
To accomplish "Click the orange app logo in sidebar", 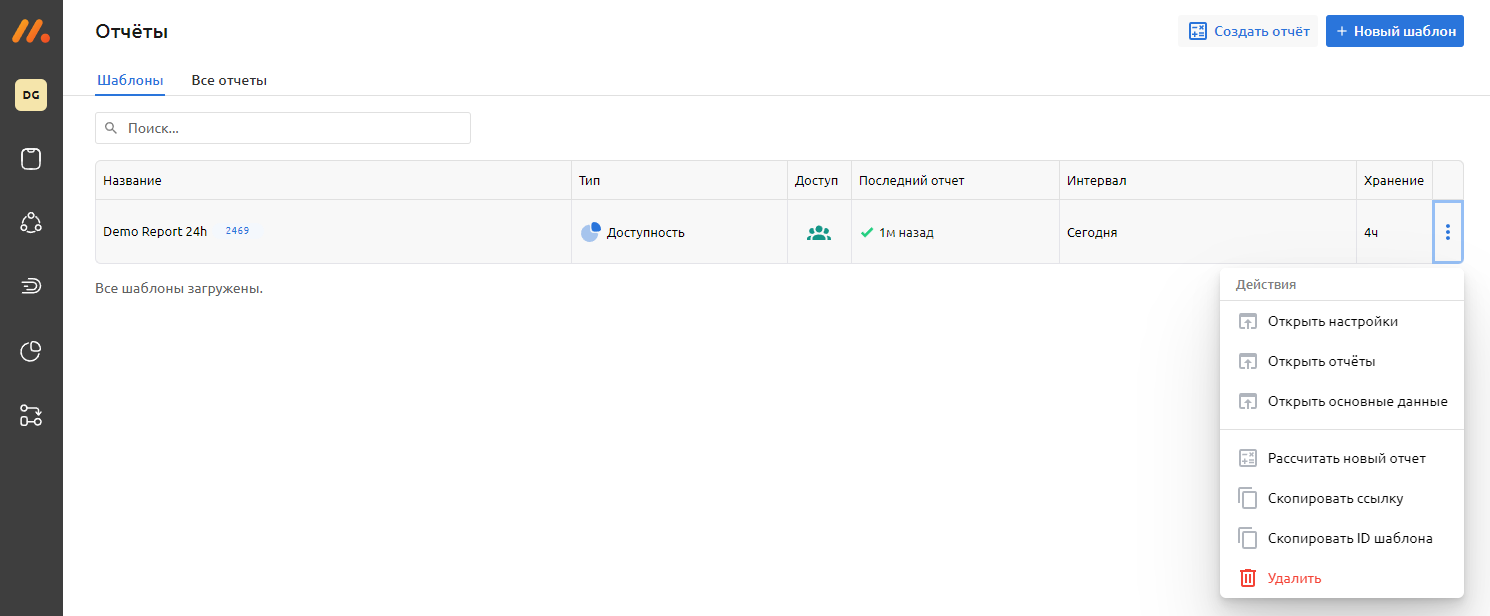I will tap(31, 31).
